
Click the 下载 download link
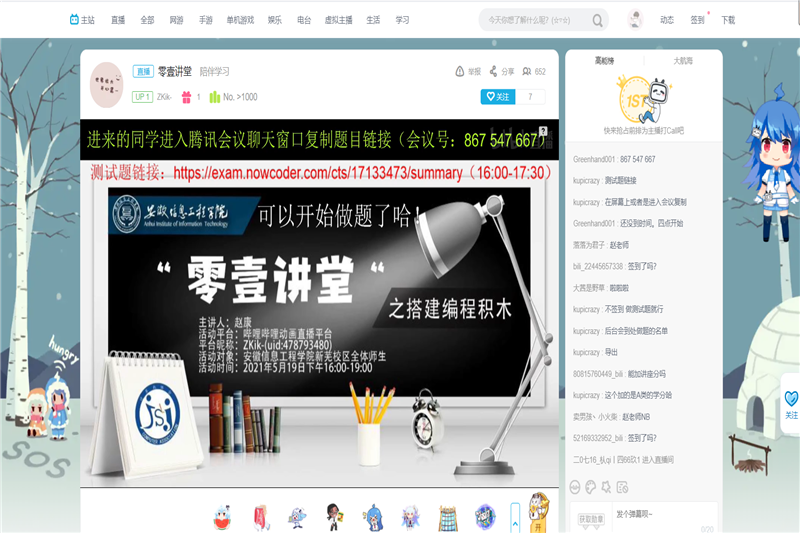(x=728, y=19)
